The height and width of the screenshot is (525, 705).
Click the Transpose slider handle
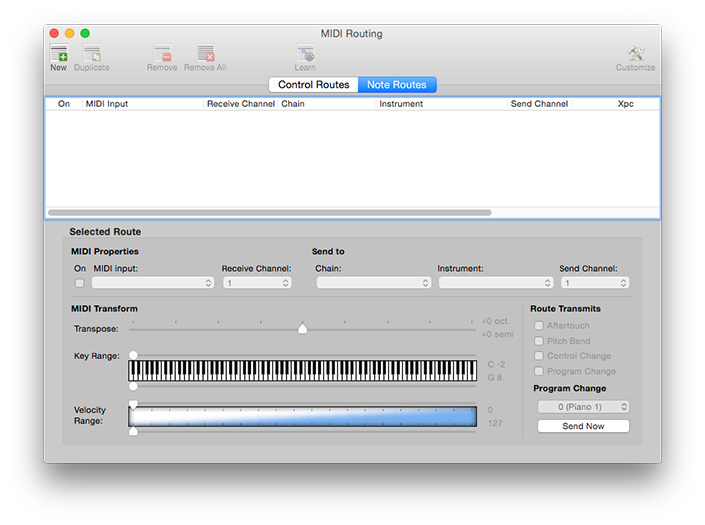303,329
